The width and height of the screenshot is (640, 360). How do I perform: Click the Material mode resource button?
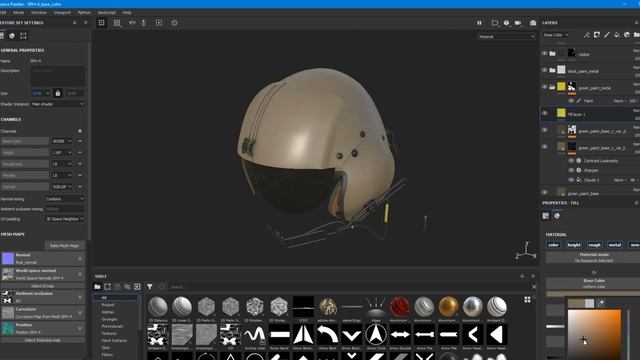594,258
